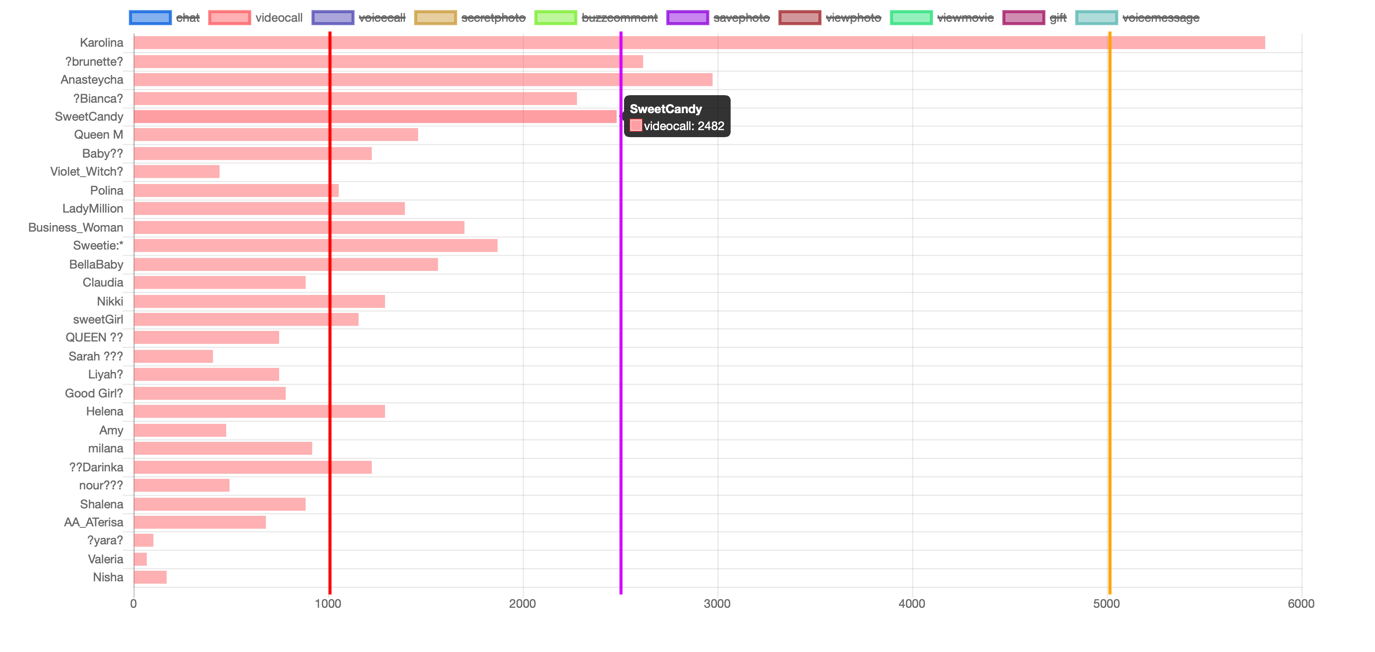
Task: Click the BellaBaby bar
Action: tap(286, 264)
